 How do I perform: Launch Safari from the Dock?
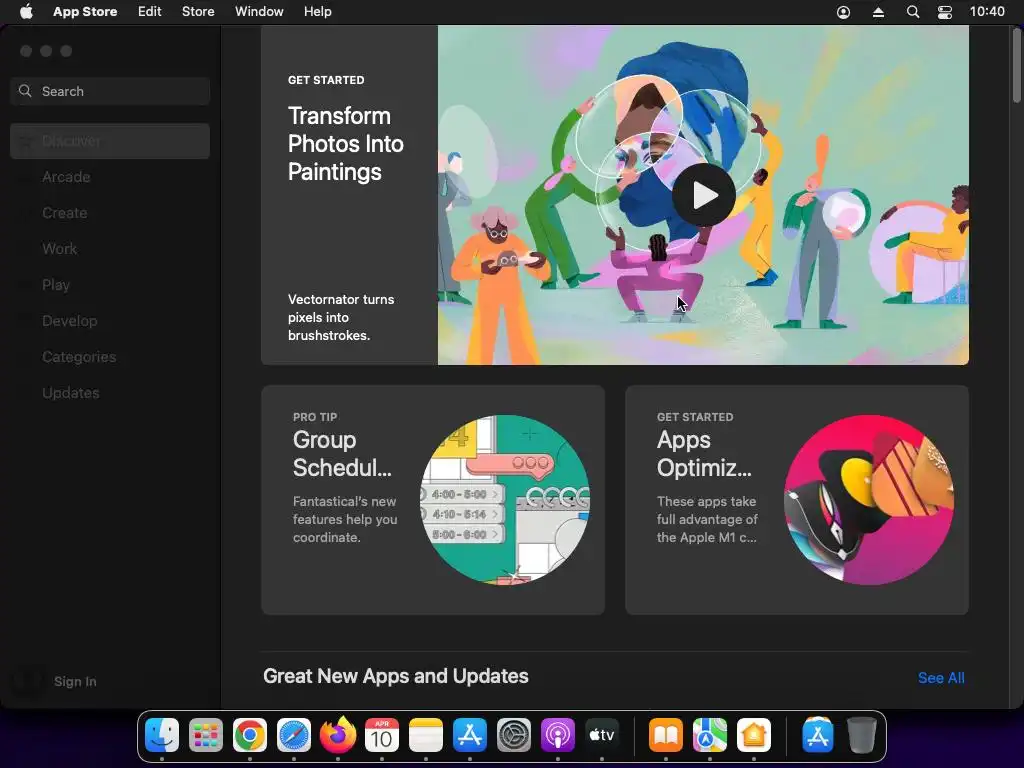click(x=294, y=735)
